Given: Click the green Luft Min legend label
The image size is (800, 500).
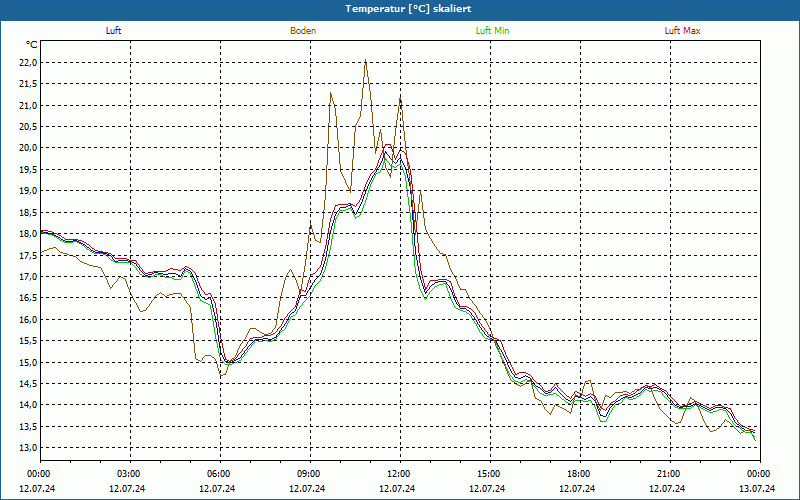Looking at the screenshot, I should click(492, 31).
